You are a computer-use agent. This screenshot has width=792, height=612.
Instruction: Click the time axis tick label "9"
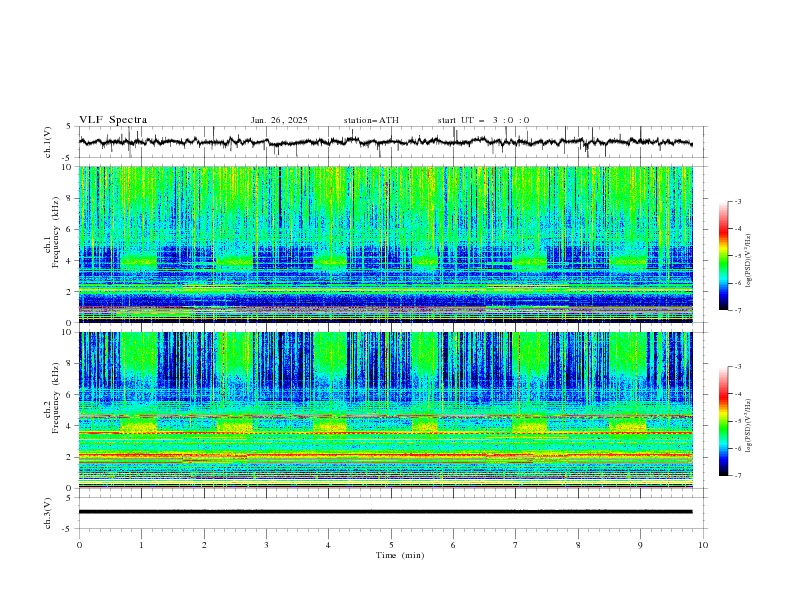(640, 545)
